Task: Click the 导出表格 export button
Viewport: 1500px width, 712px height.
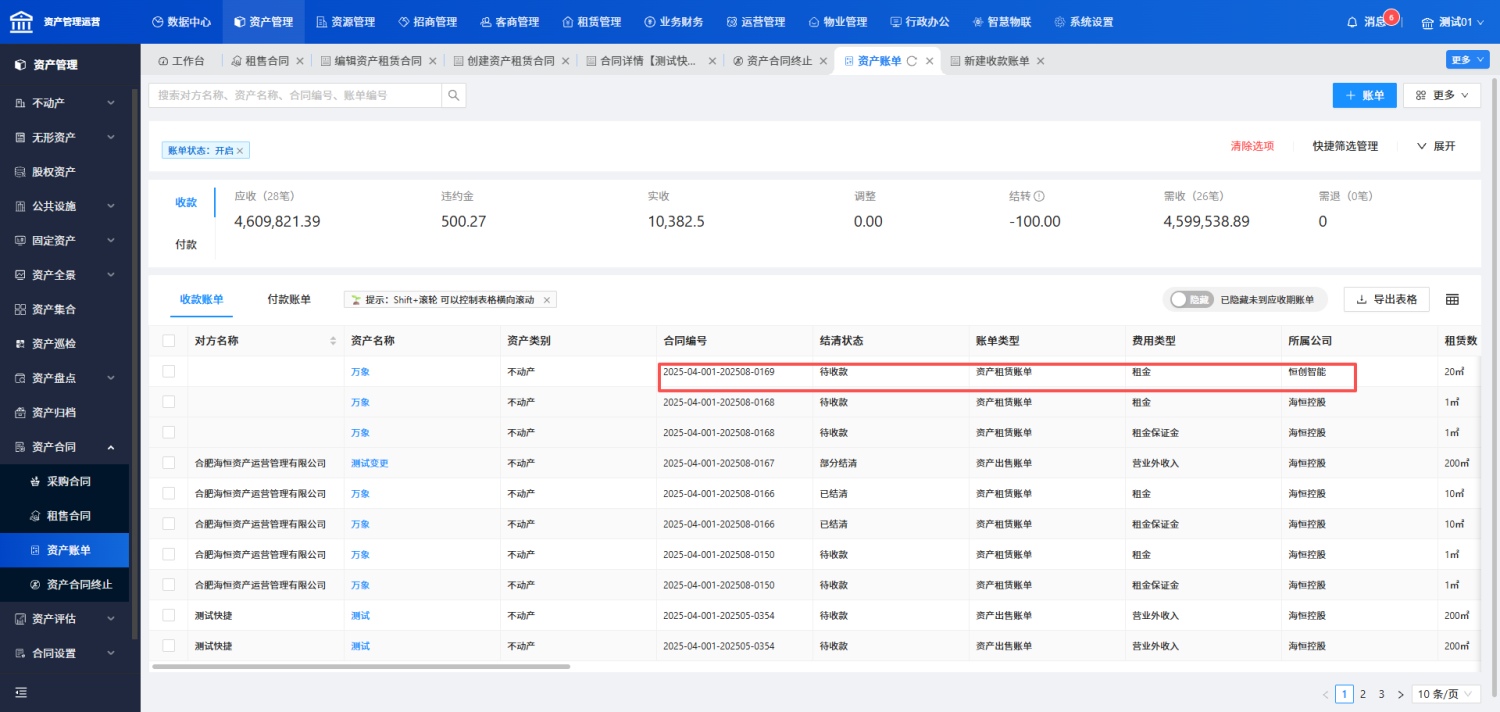Action: click(1386, 299)
